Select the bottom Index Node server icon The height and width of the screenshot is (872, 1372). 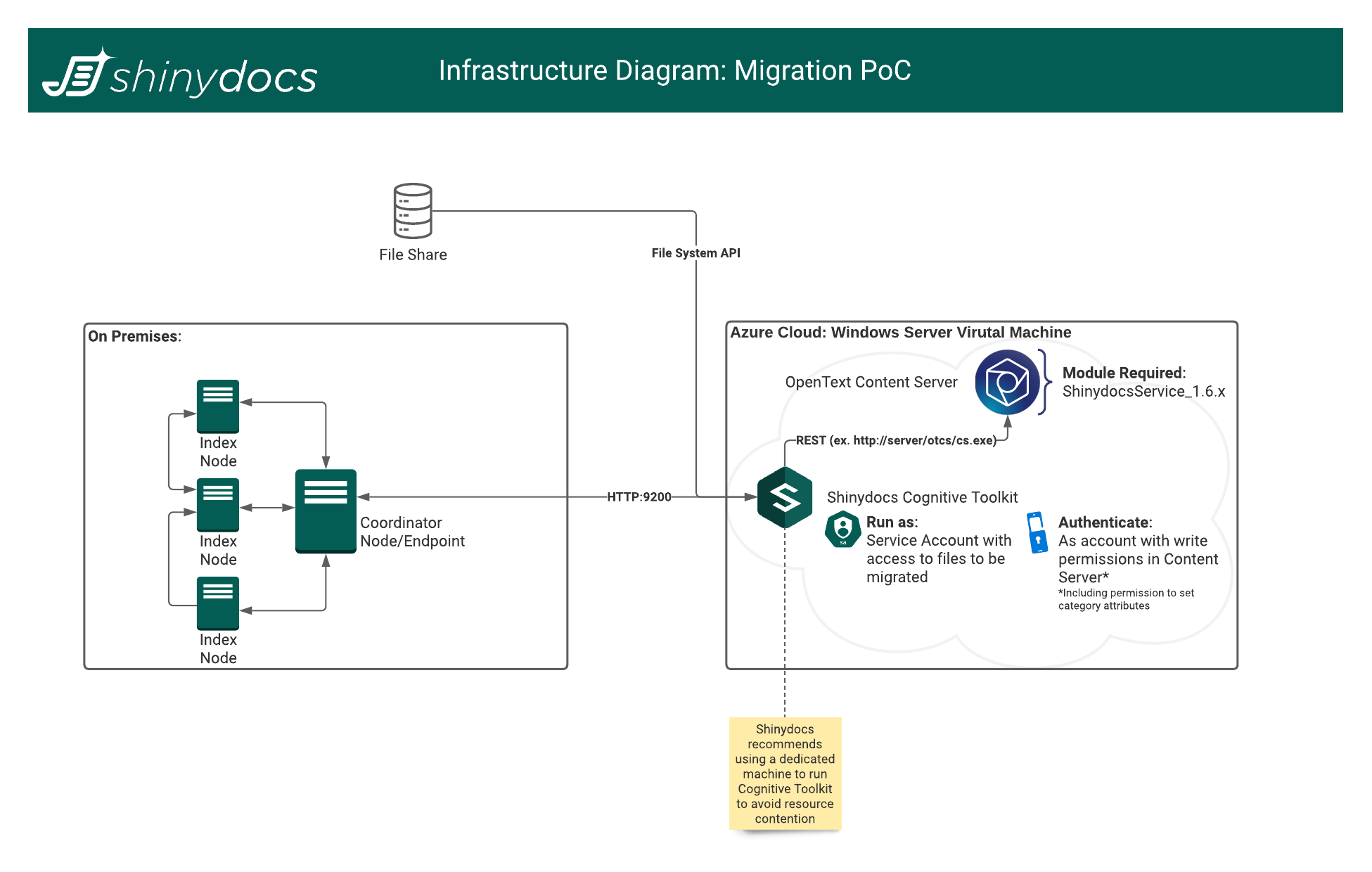[x=218, y=603]
